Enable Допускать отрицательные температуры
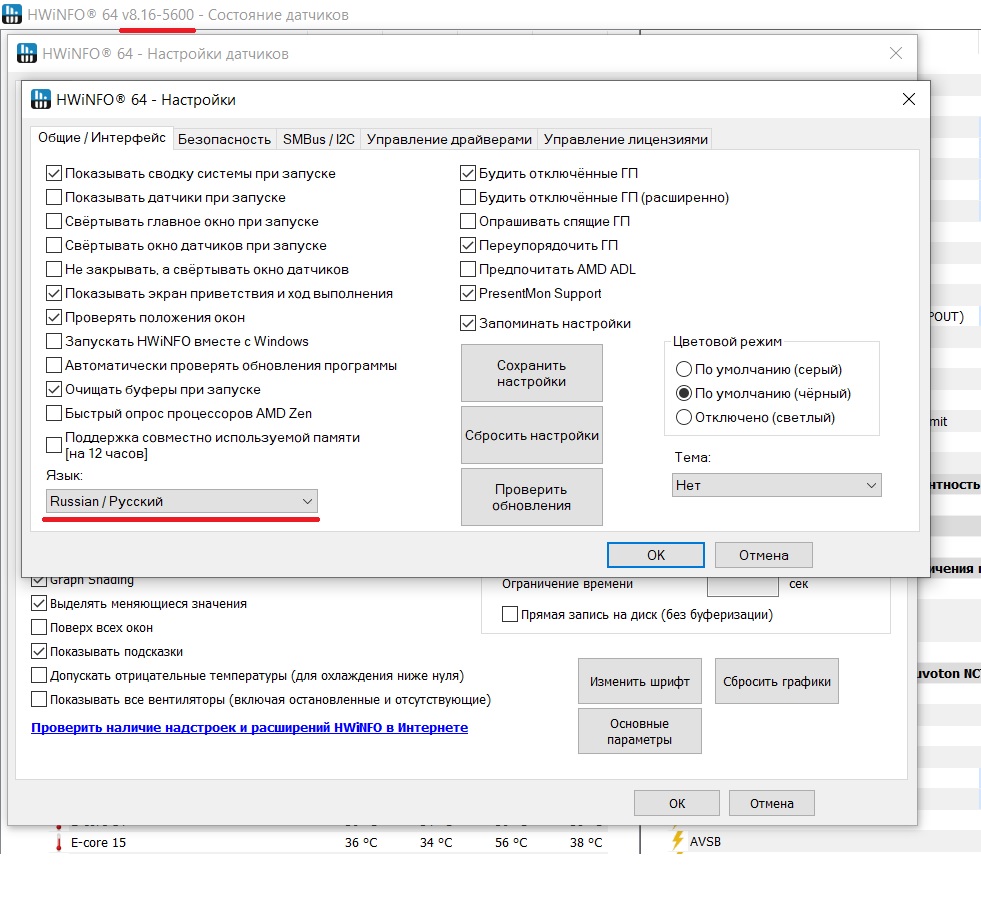This screenshot has width=981, height=900. point(39,675)
